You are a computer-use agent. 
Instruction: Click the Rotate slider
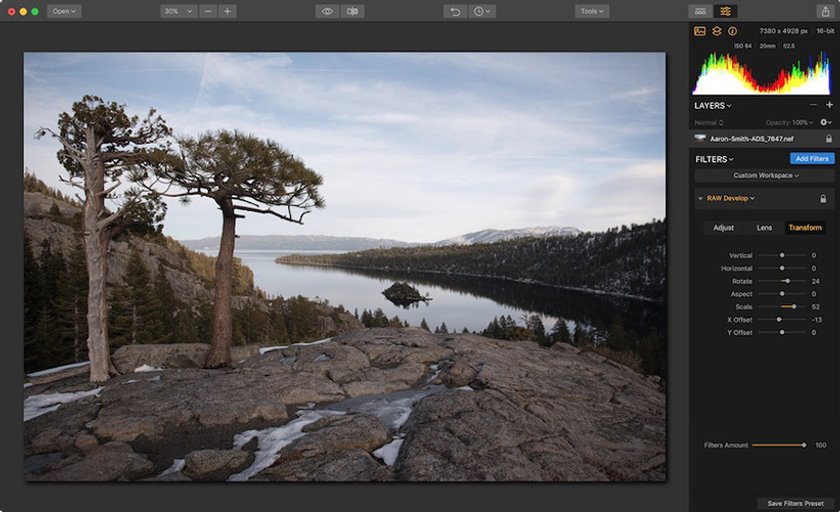click(782, 281)
